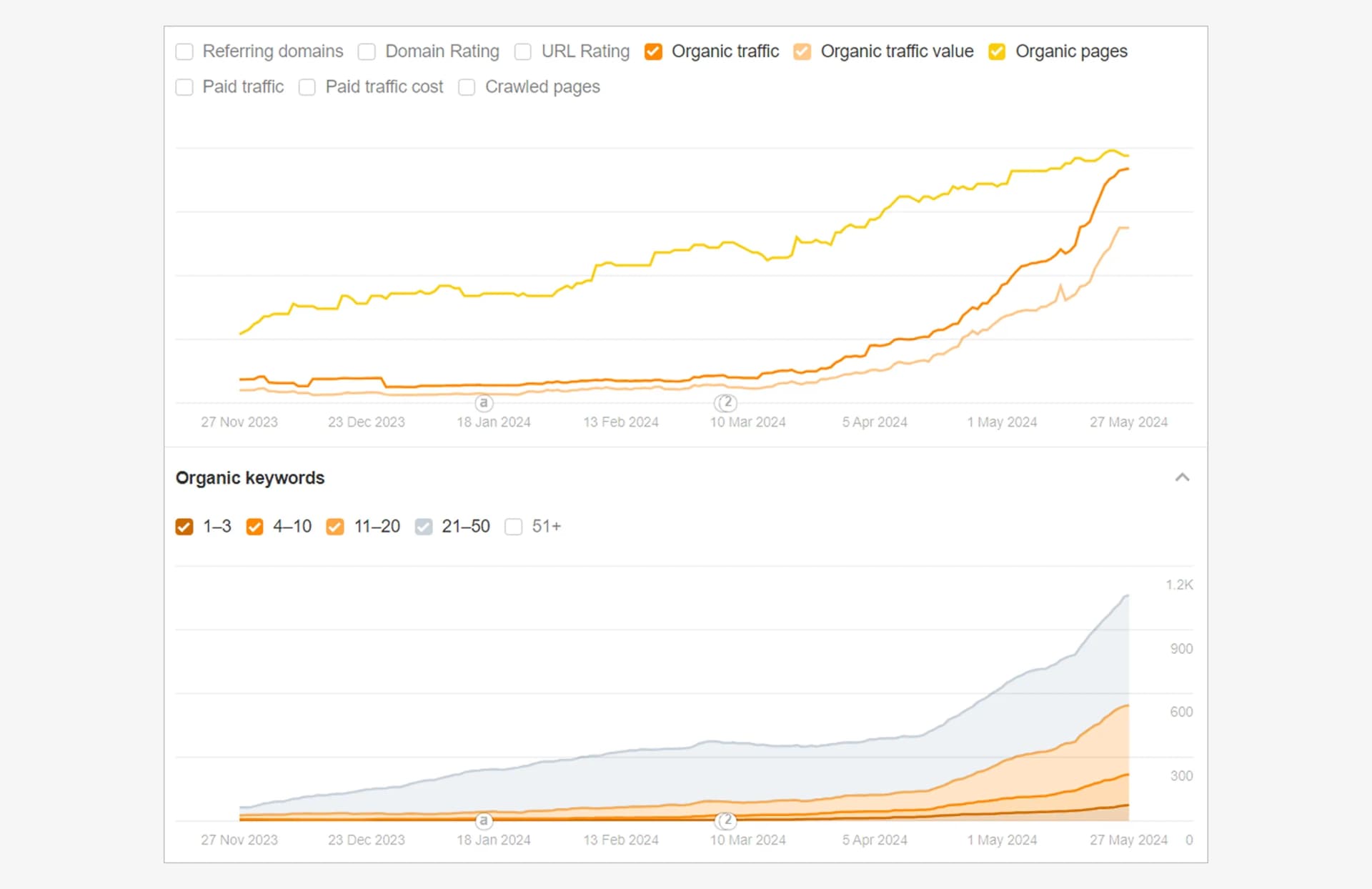Click the Organic keywords heading
Viewport: 1372px width, 889px height.
pyautogui.click(x=250, y=477)
